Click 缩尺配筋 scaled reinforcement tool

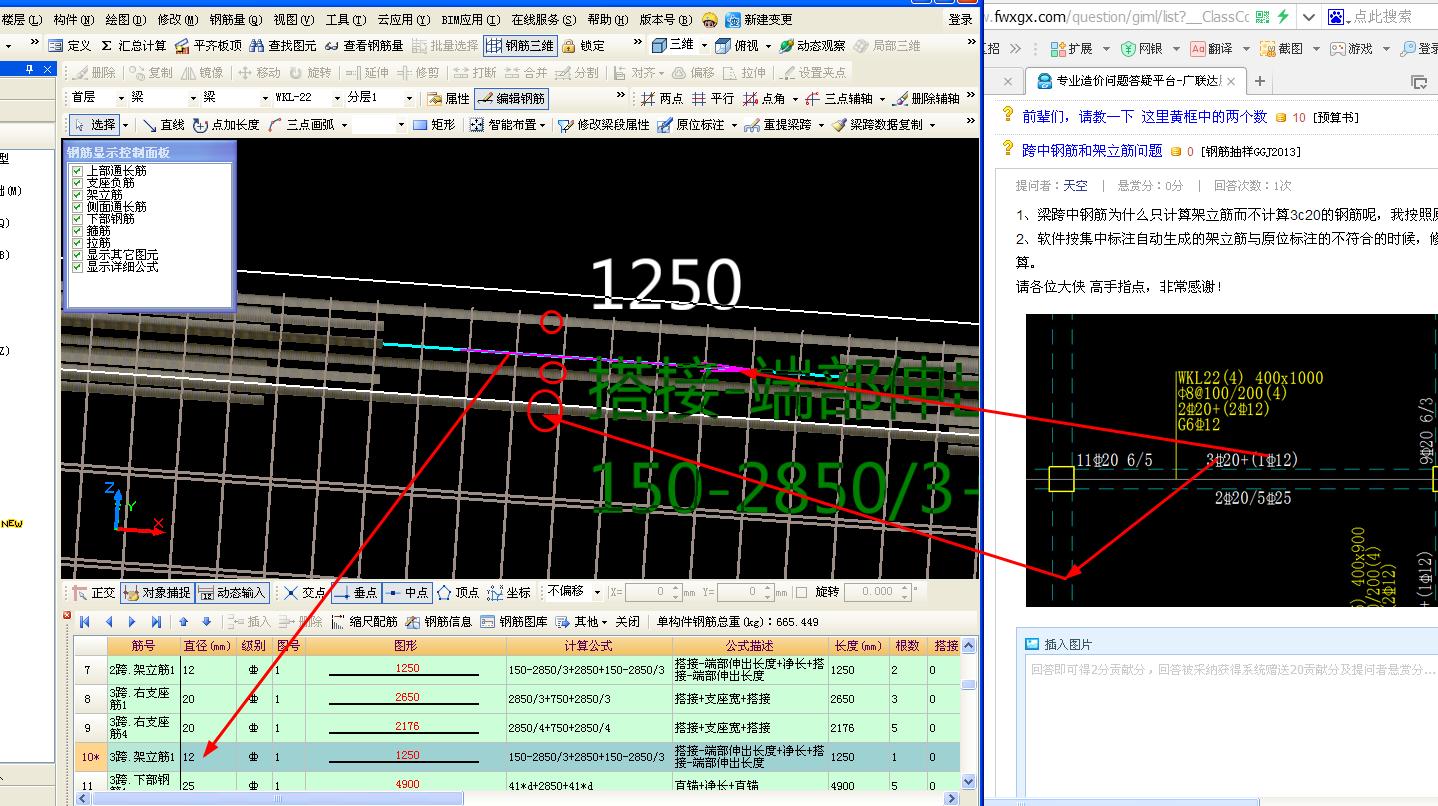pyautogui.click(x=365, y=621)
